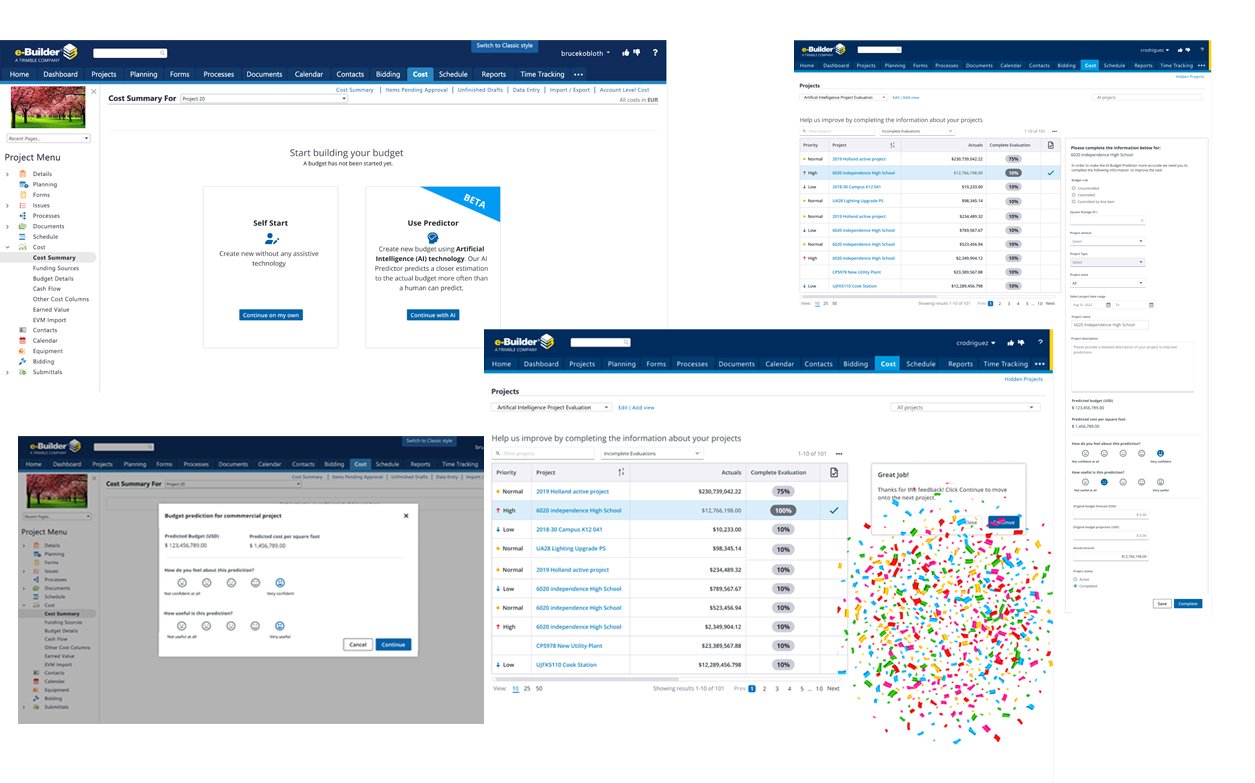Click the Filter projects field in Great Job window

pos(543,453)
